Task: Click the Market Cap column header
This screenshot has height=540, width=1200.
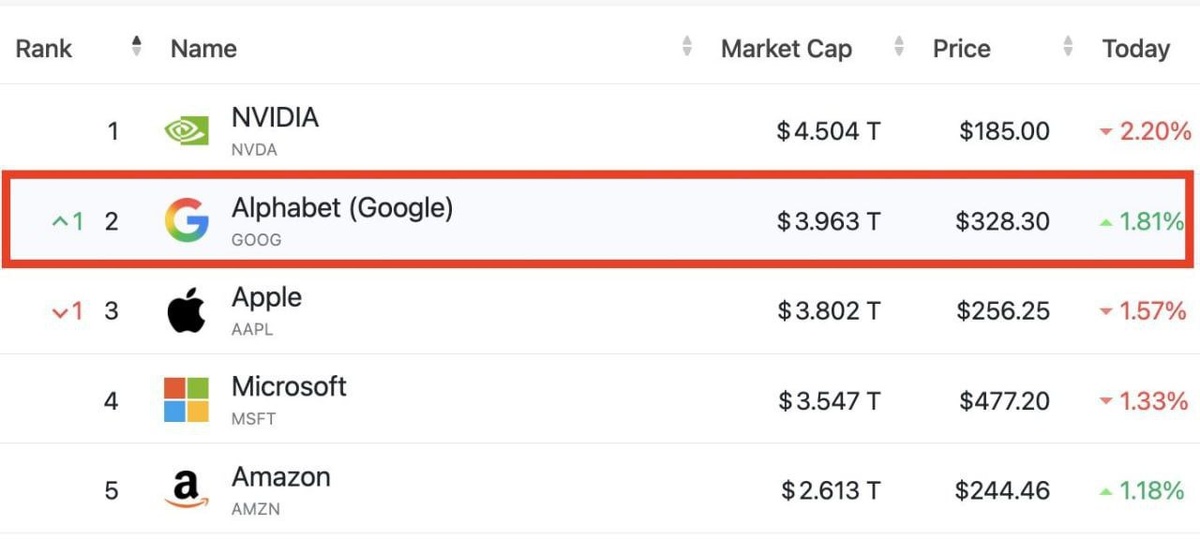Action: [x=786, y=48]
